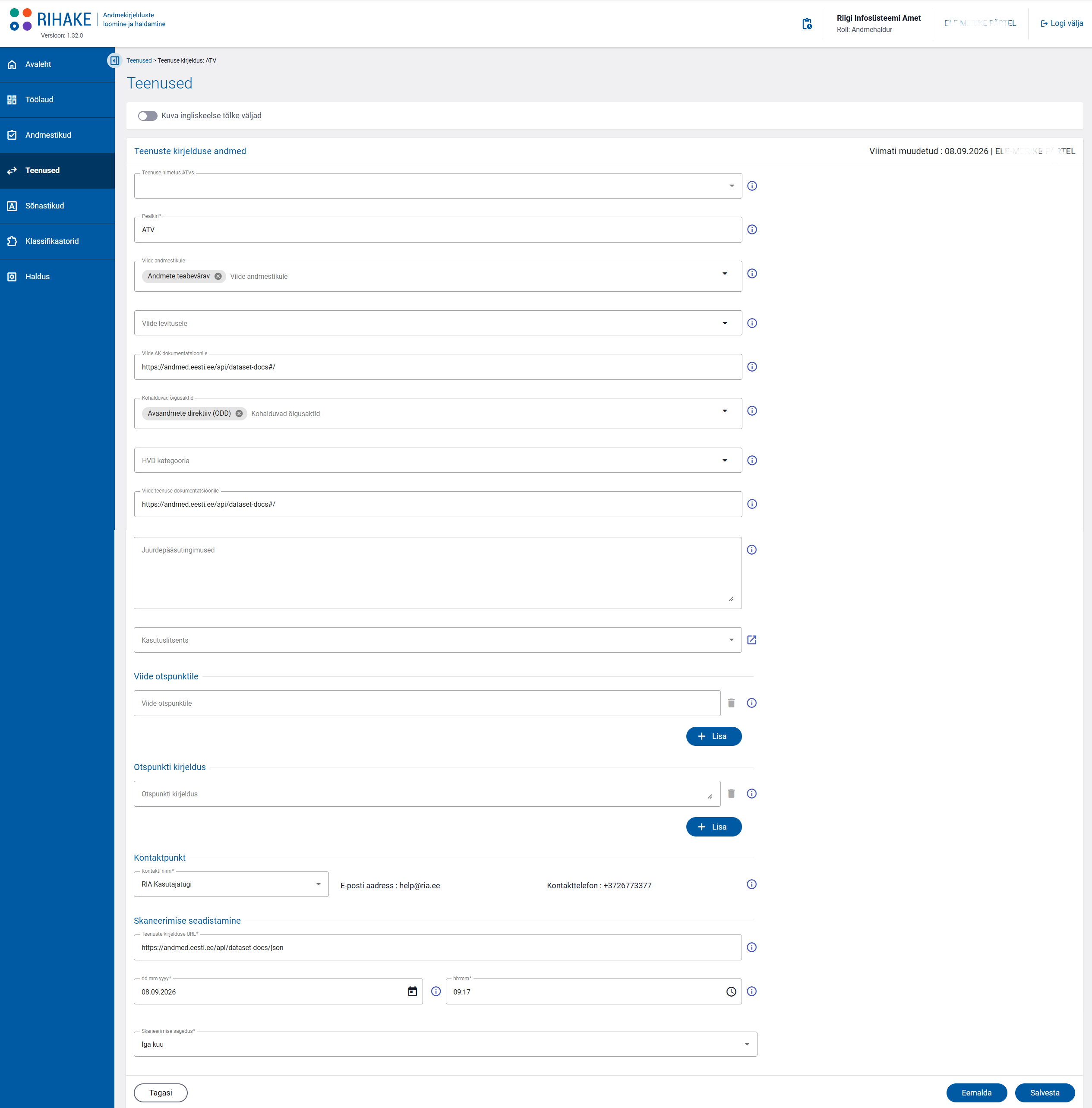Toggle Kuva ingliskeelse tõlke väljad switch

147,116
